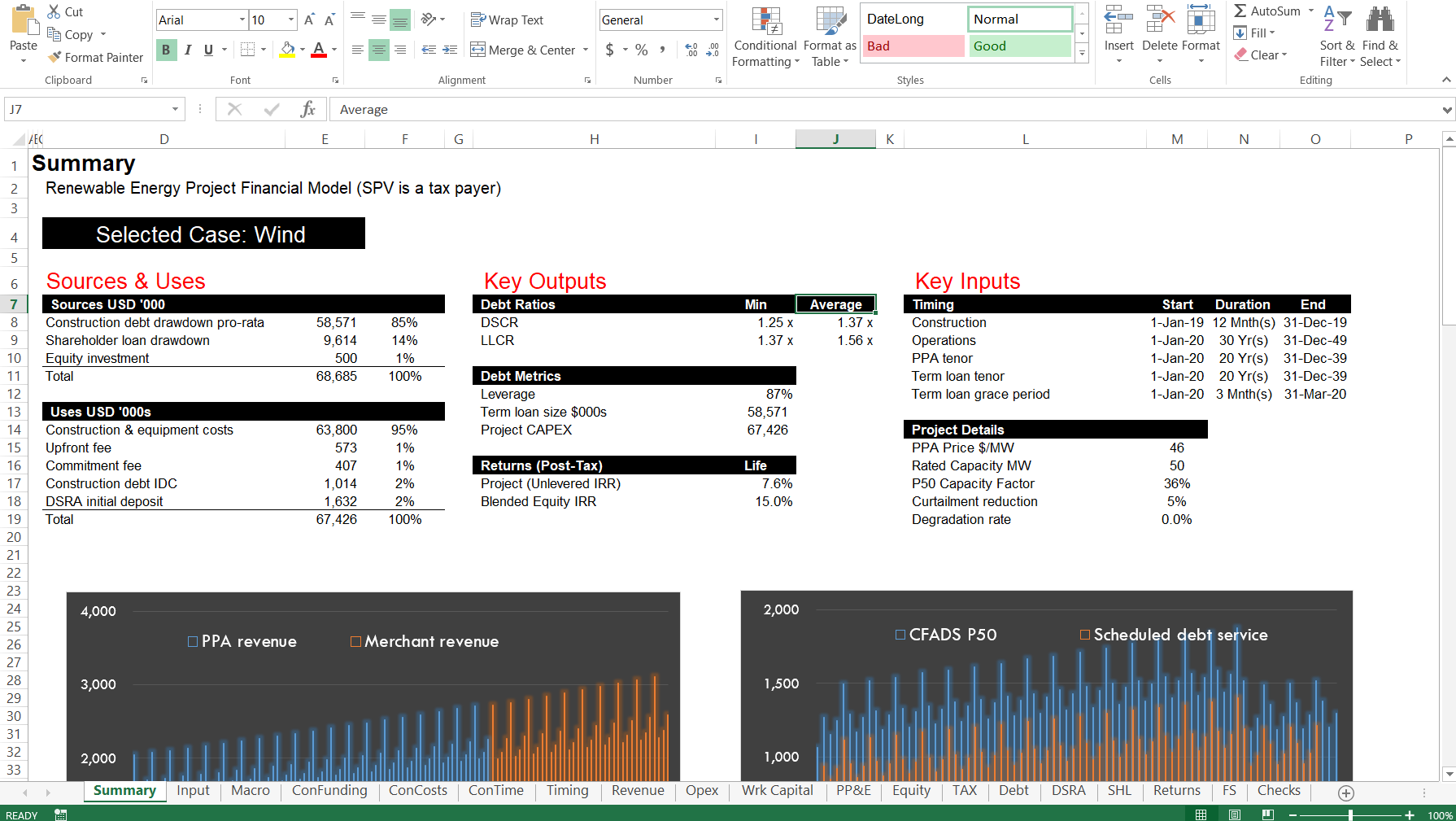Add a new sheet with plus button
Viewport: 1456px width, 821px height.
[1346, 793]
